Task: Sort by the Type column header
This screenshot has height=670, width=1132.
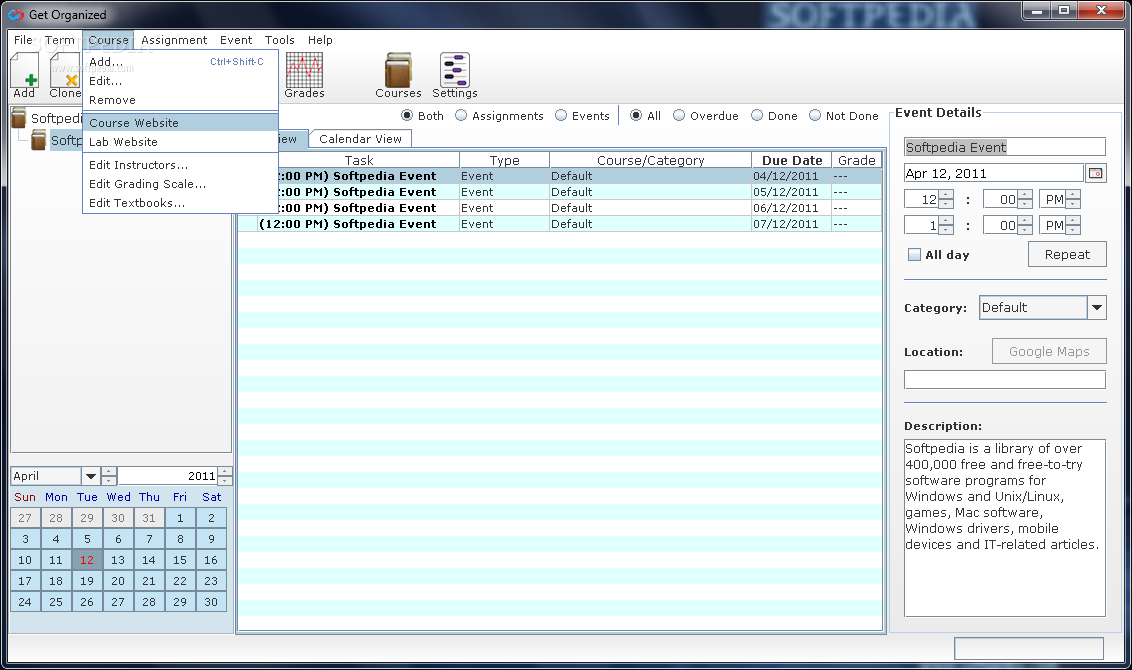Action: point(504,160)
